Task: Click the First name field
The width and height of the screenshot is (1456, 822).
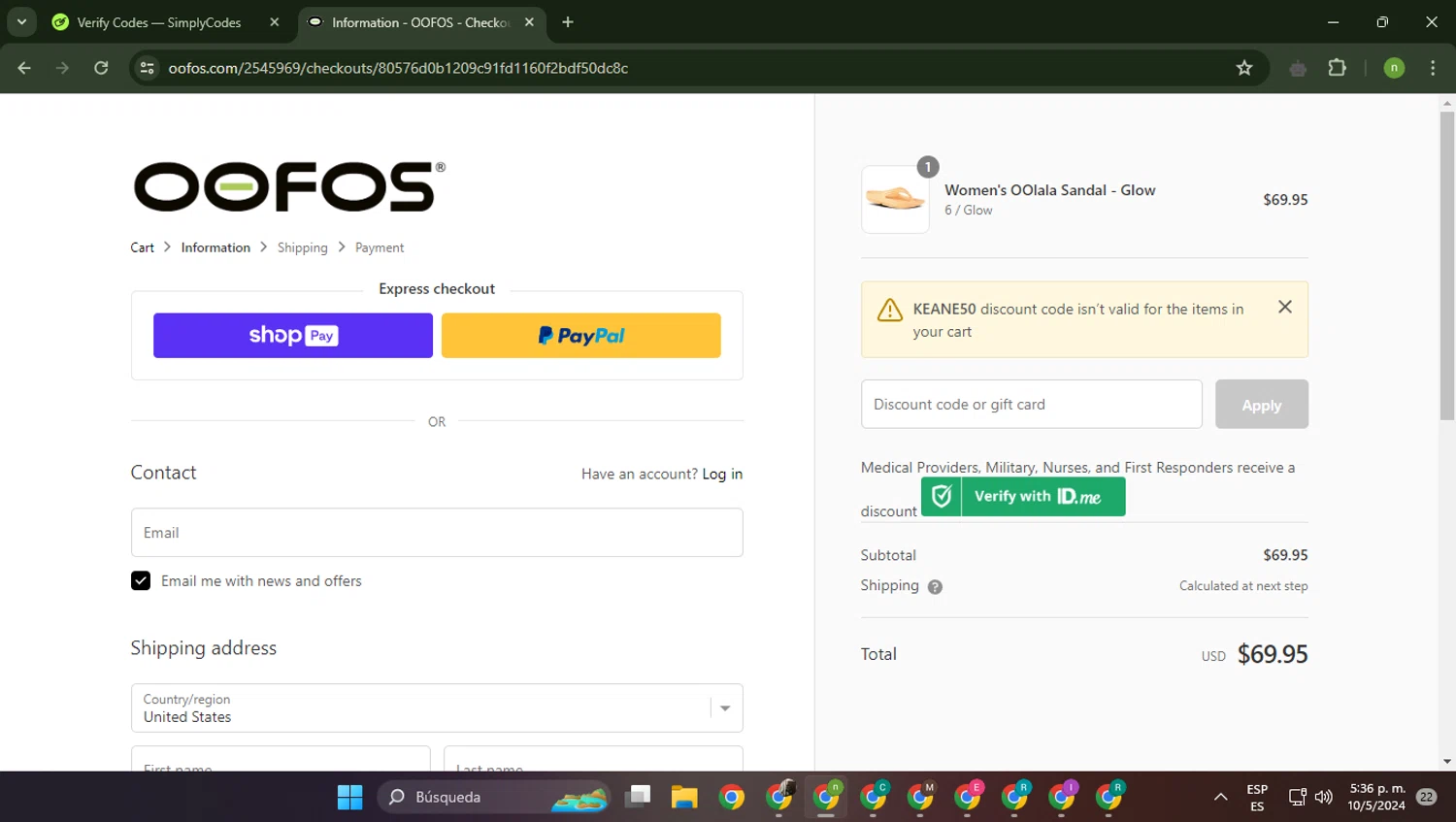Action: (281, 759)
